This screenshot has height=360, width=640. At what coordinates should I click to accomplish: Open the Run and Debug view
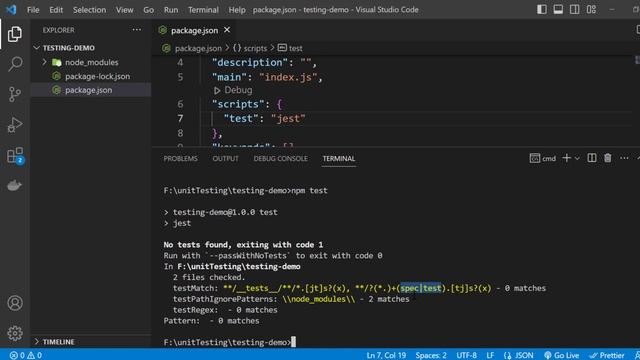click(x=15, y=124)
